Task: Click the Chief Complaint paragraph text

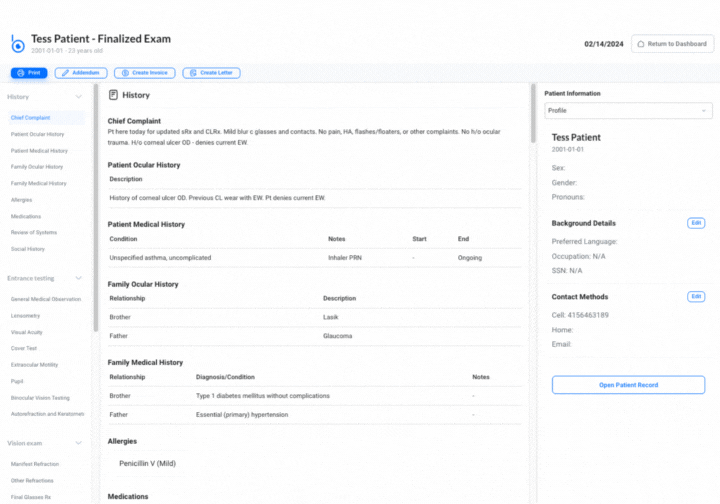Action: pos(304,137)
